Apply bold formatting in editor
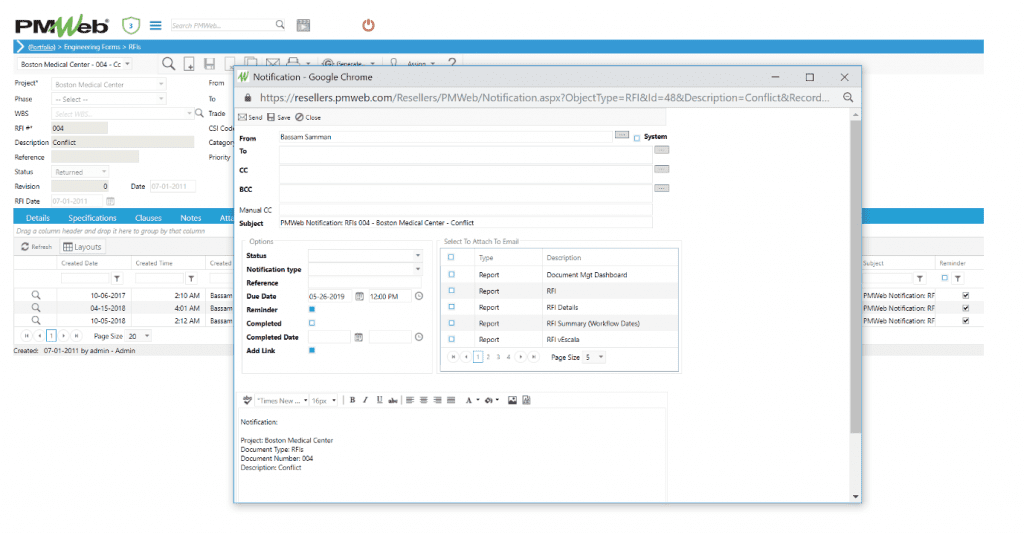Screen dimensions: 1024x533 coord(352,400)
